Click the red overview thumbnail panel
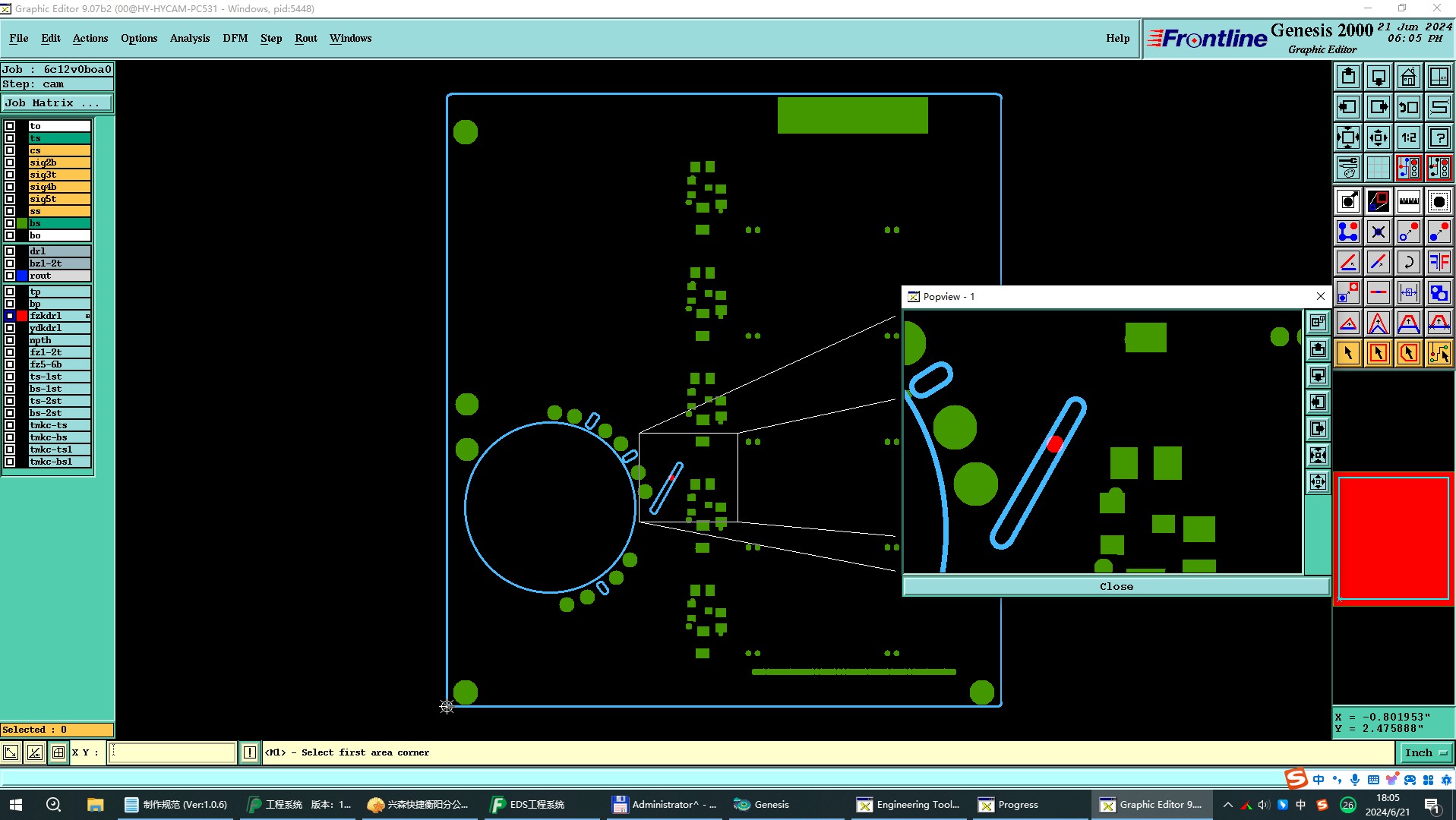1456x820 pixels. tap(1393, 538)
